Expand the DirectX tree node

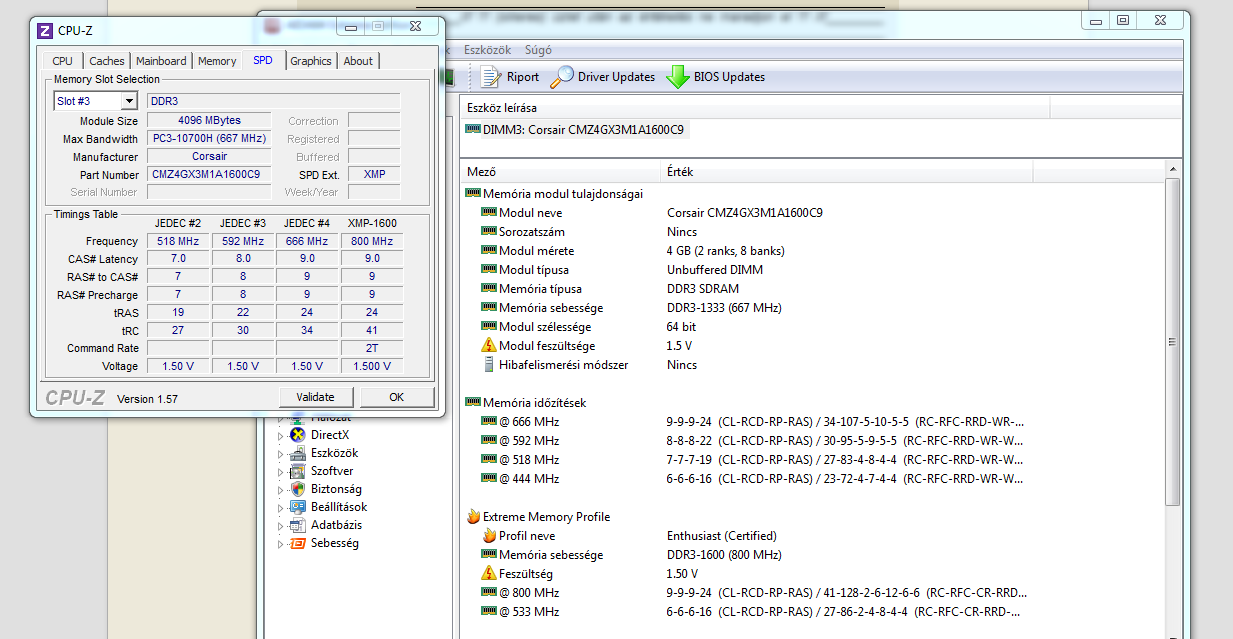point(281,435)
